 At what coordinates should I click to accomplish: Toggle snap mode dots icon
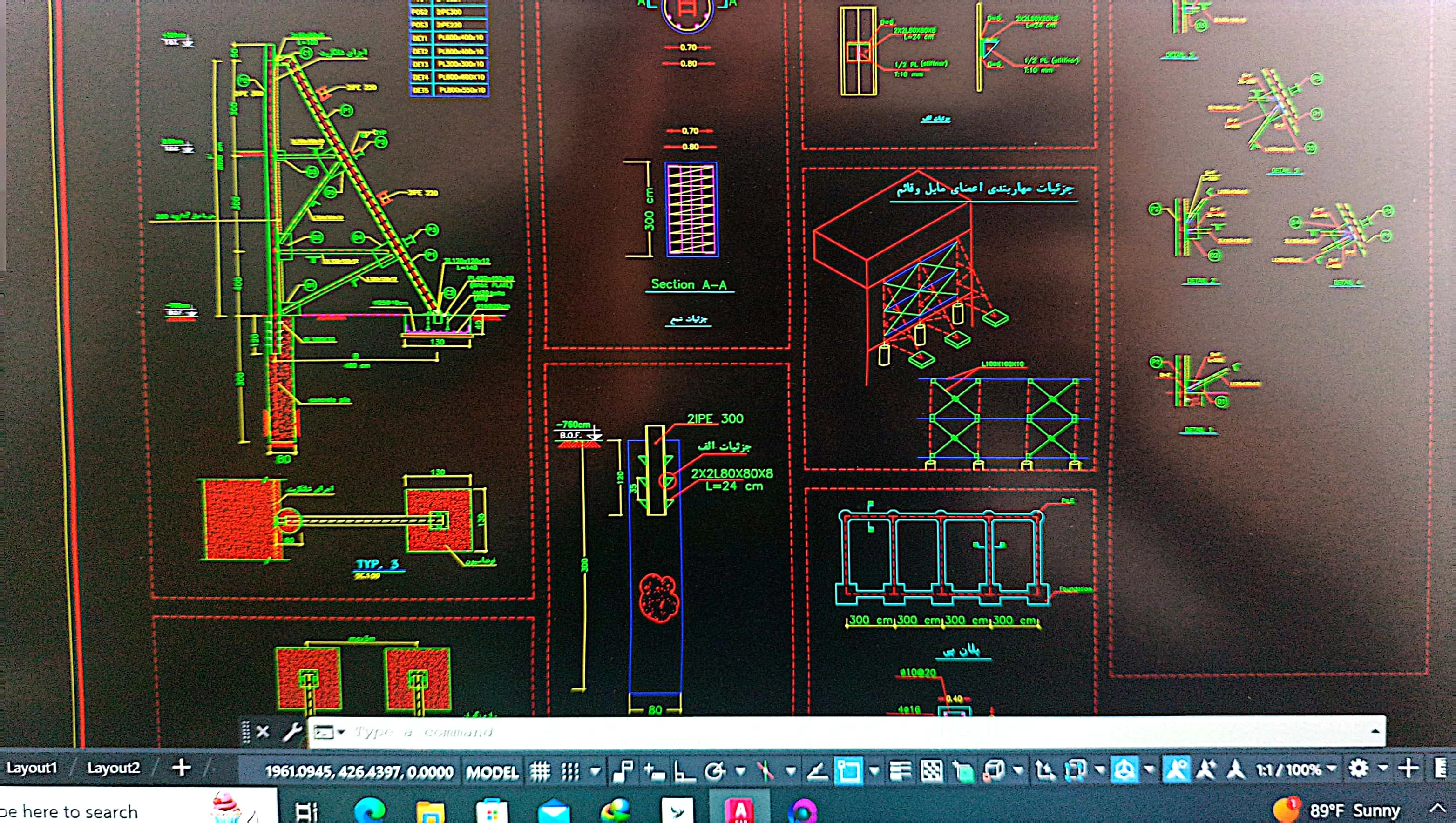[x=571, y=771]
